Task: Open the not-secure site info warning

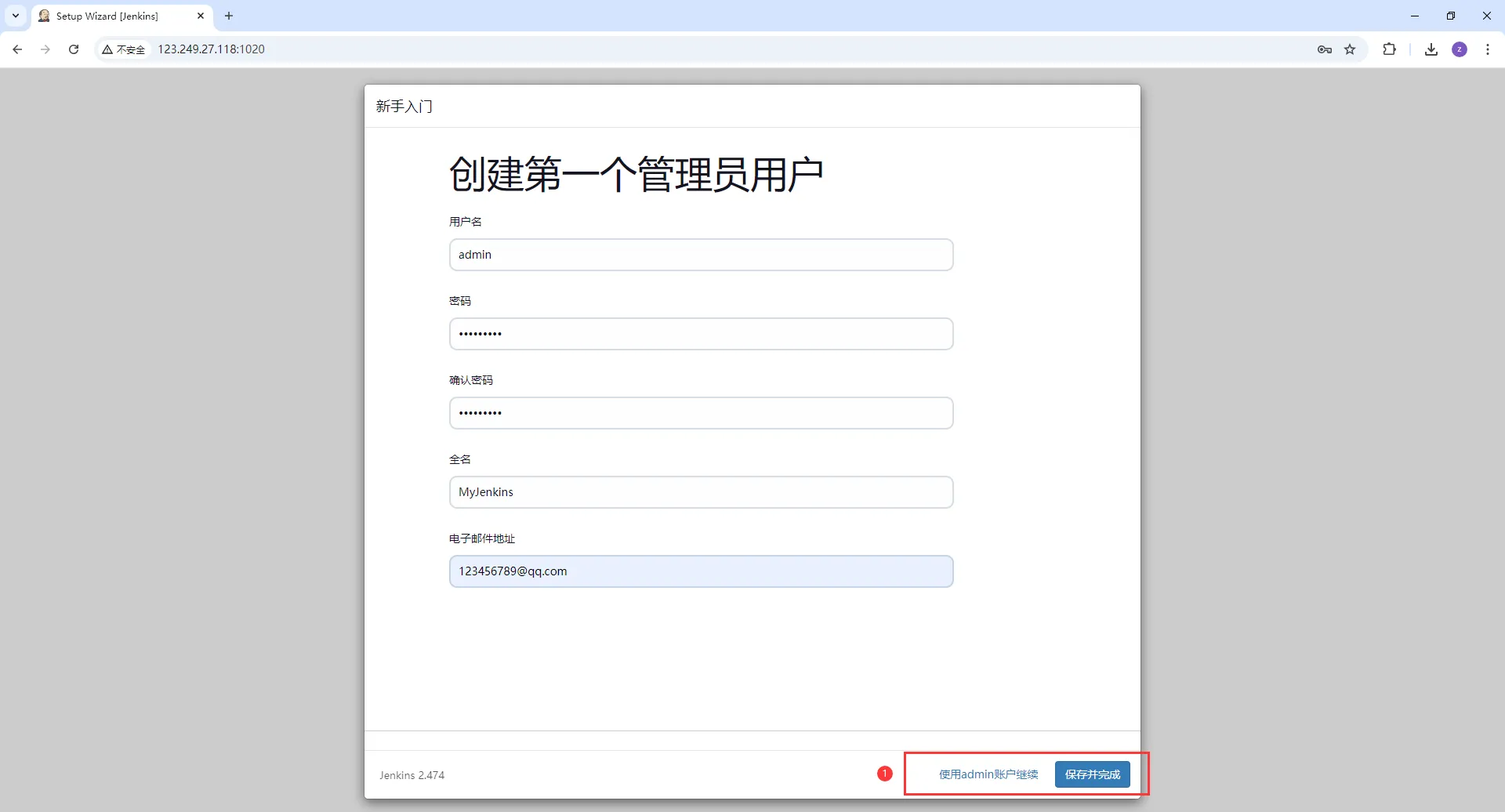Action: (x=124, y=49)
